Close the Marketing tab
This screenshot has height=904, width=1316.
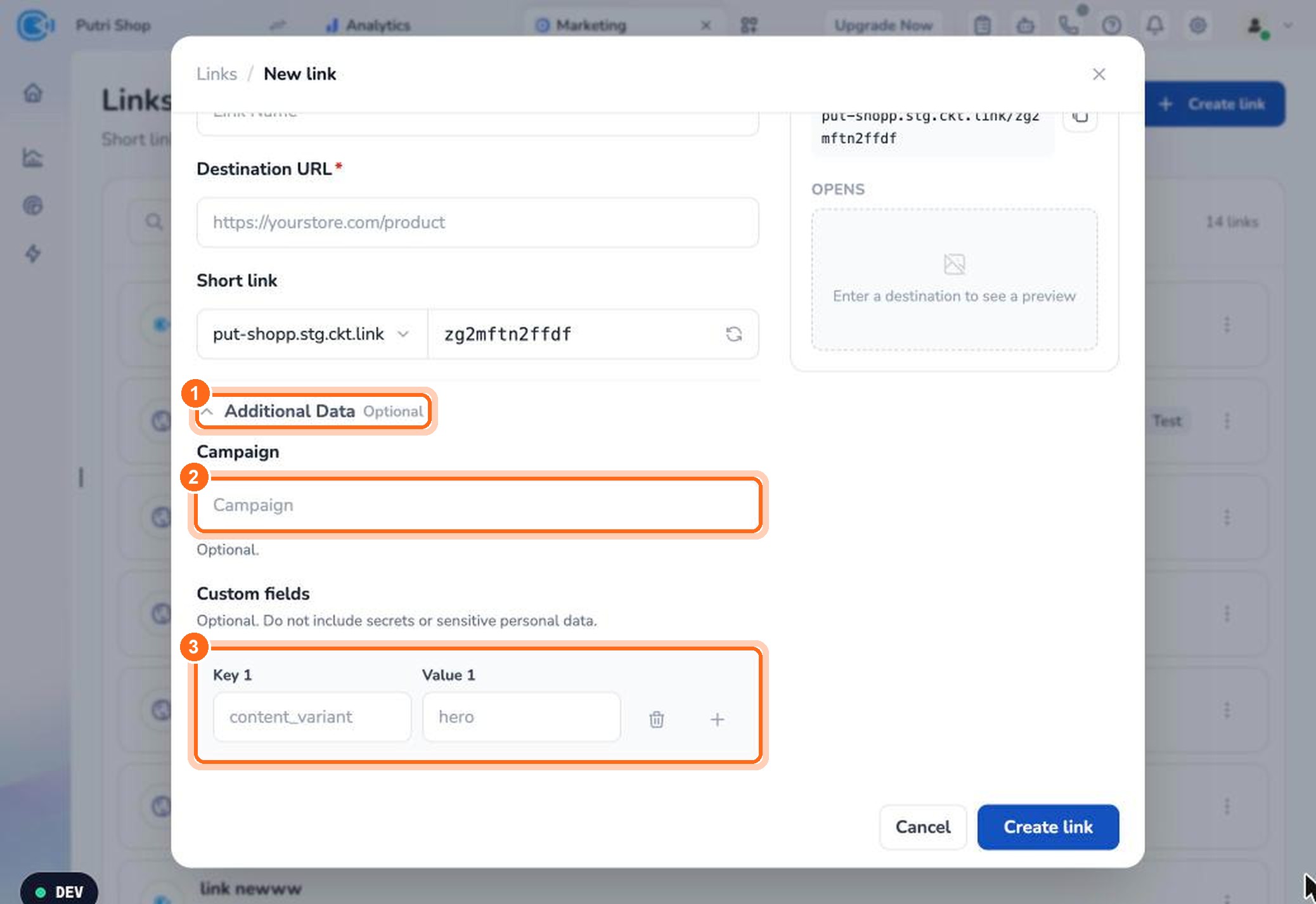coord(705,25)
